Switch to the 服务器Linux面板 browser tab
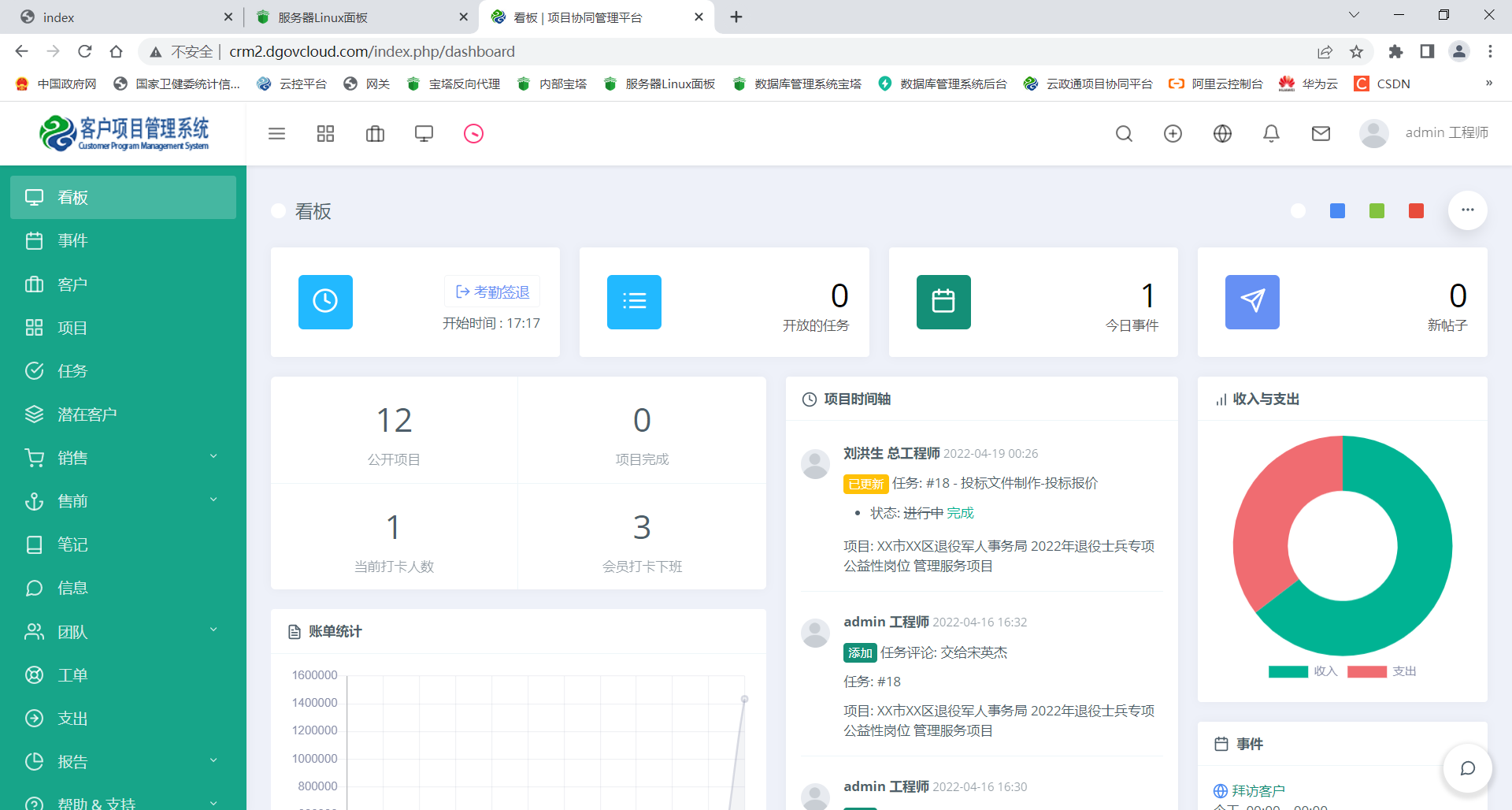1512x810 pixels. click(323, 17)
